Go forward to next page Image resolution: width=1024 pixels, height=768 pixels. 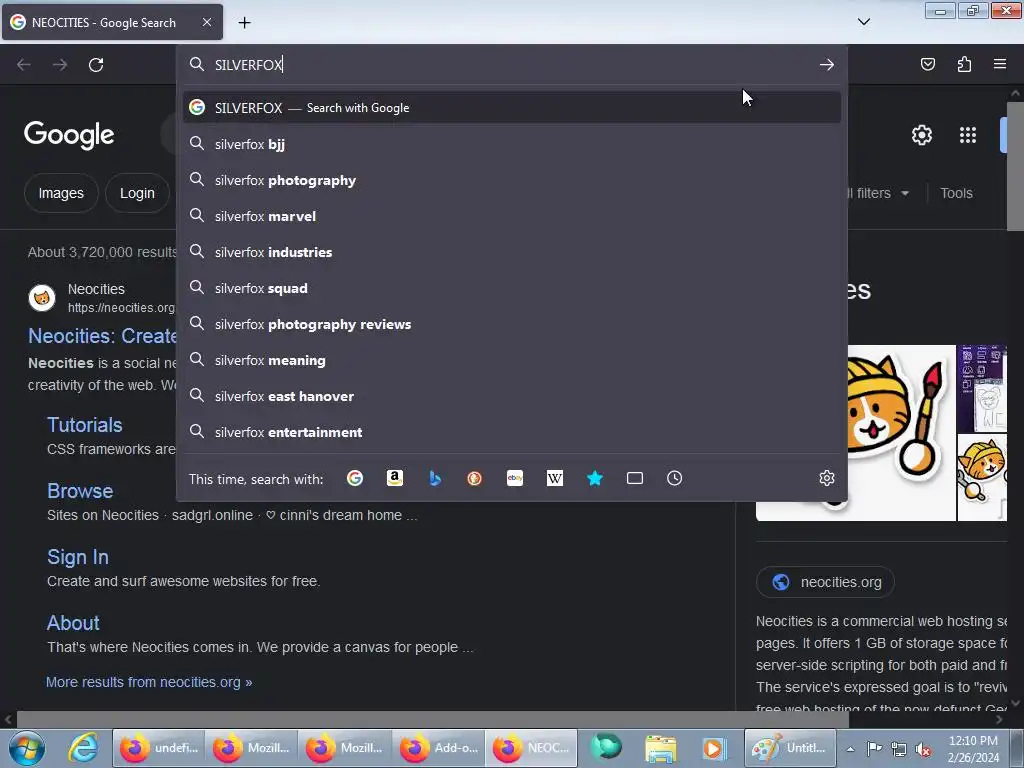click(x=60, y=65)
